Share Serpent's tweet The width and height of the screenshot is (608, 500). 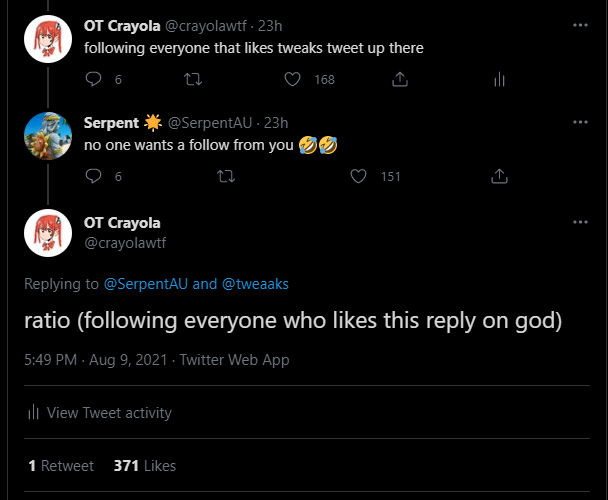coord(499,176)
